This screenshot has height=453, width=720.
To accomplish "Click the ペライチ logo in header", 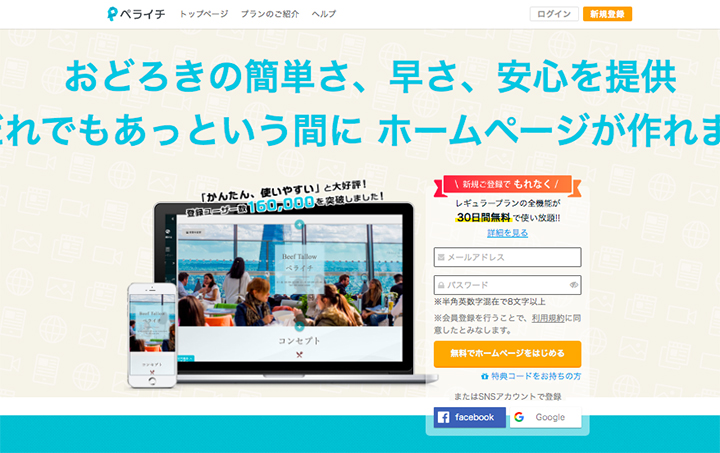I will pyautogui.click(x=136, y=14).
